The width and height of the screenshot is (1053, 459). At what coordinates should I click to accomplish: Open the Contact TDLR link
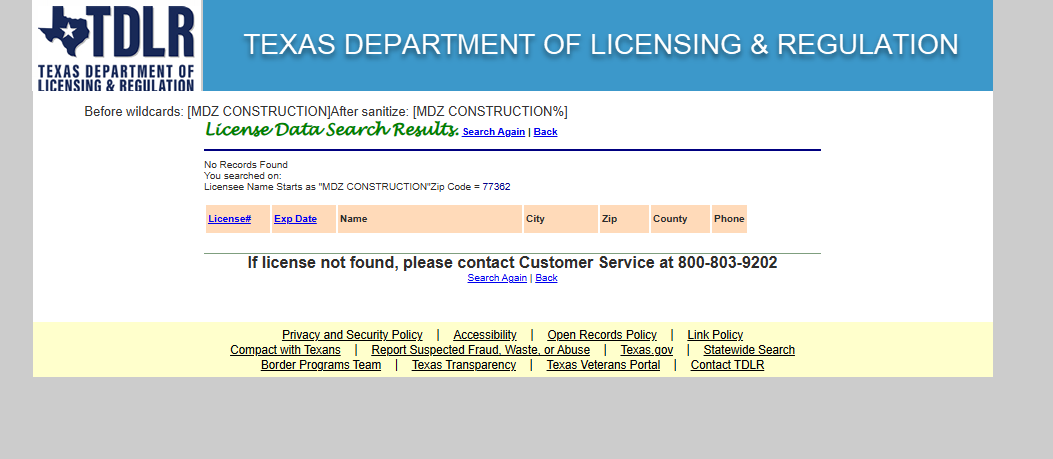click(727, 365)
